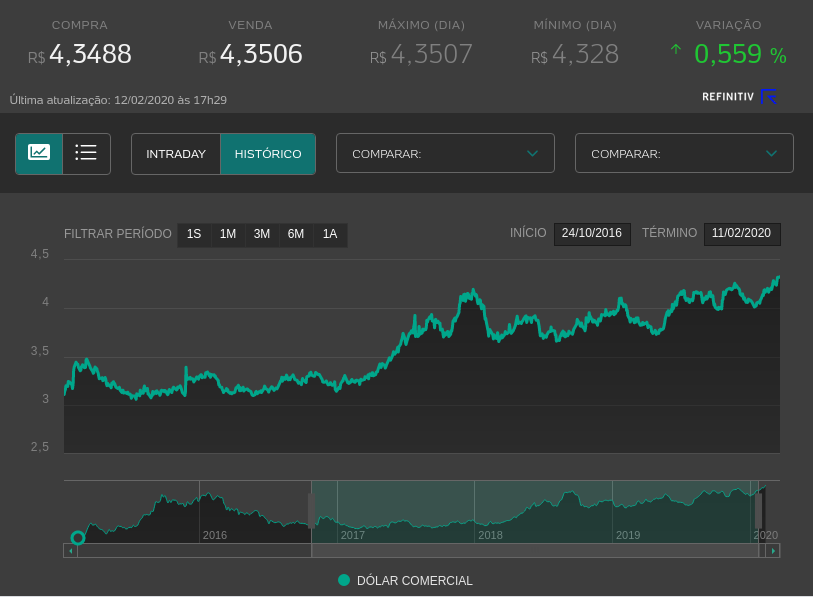Viewport: 813px width, 597px height.
Task: Click the Refinitiv logo
Action: tap(739, 97)
